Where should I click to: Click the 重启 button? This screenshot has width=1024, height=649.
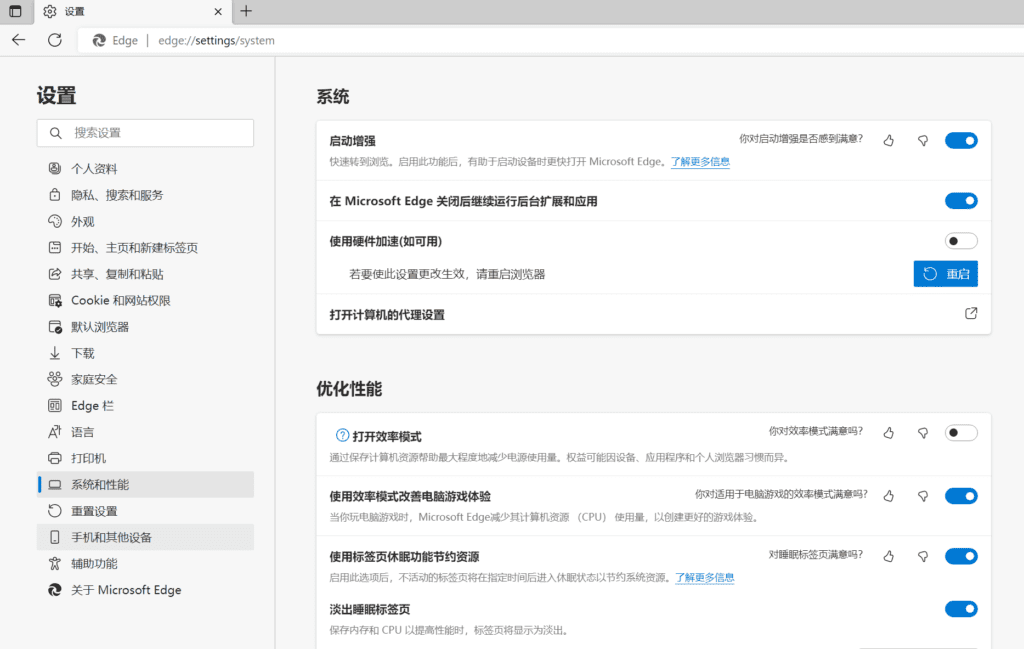coord(945,274)
